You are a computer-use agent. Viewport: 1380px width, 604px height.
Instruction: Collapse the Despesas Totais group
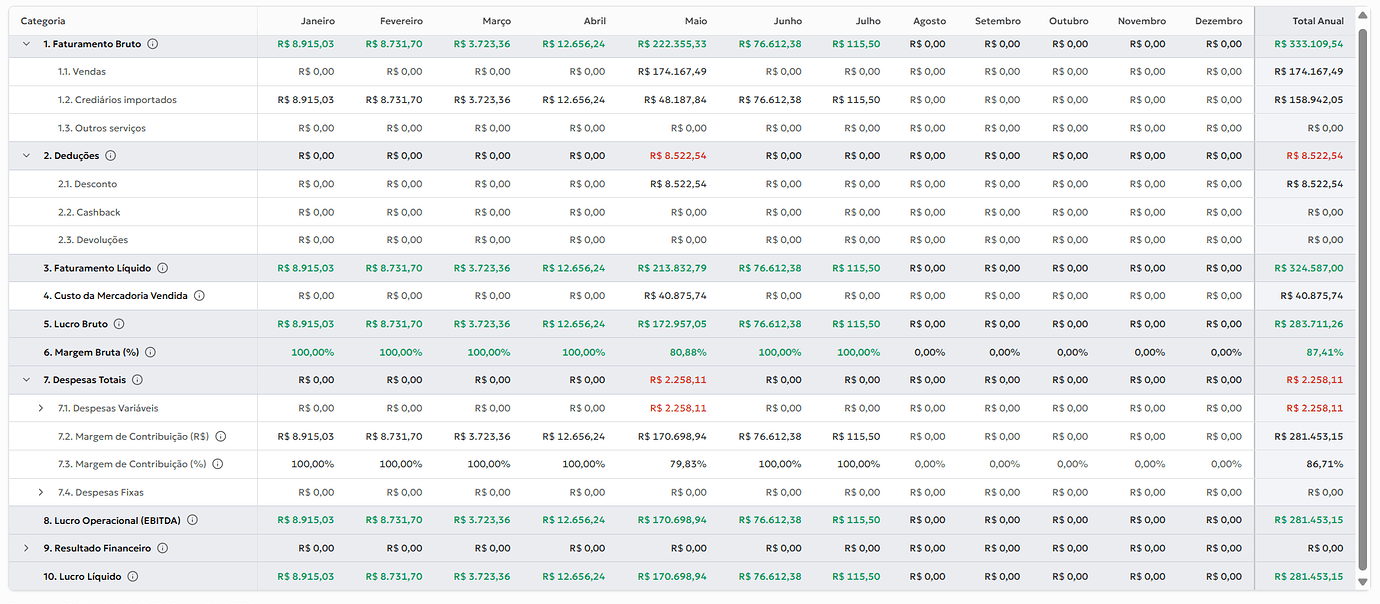tap(26, 380)
